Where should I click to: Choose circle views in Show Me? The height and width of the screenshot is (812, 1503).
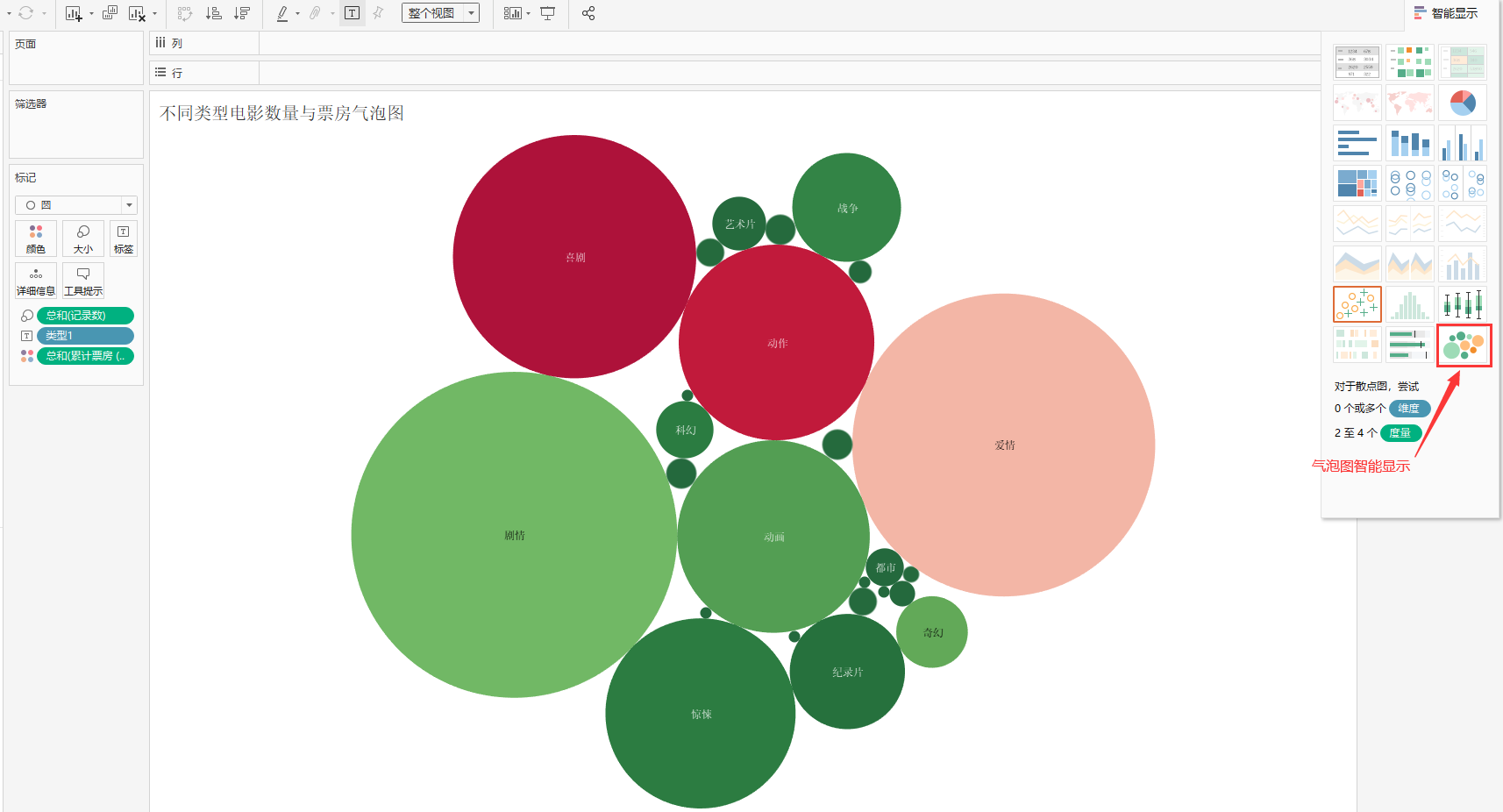(x=1410, y=183)
